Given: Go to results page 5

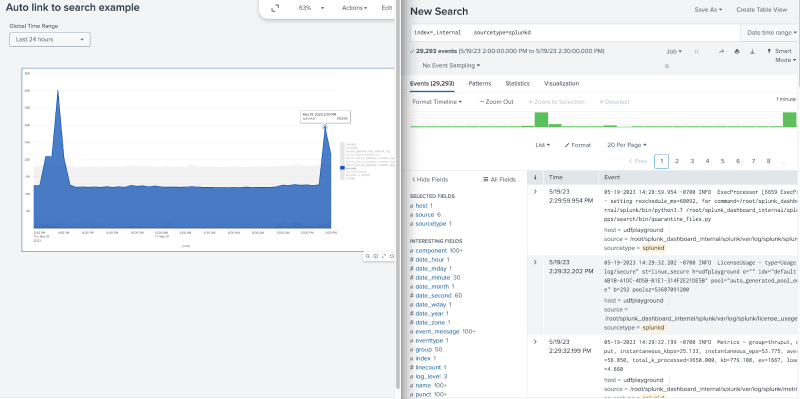Looking at the screenshot, I should pos(722,161).
